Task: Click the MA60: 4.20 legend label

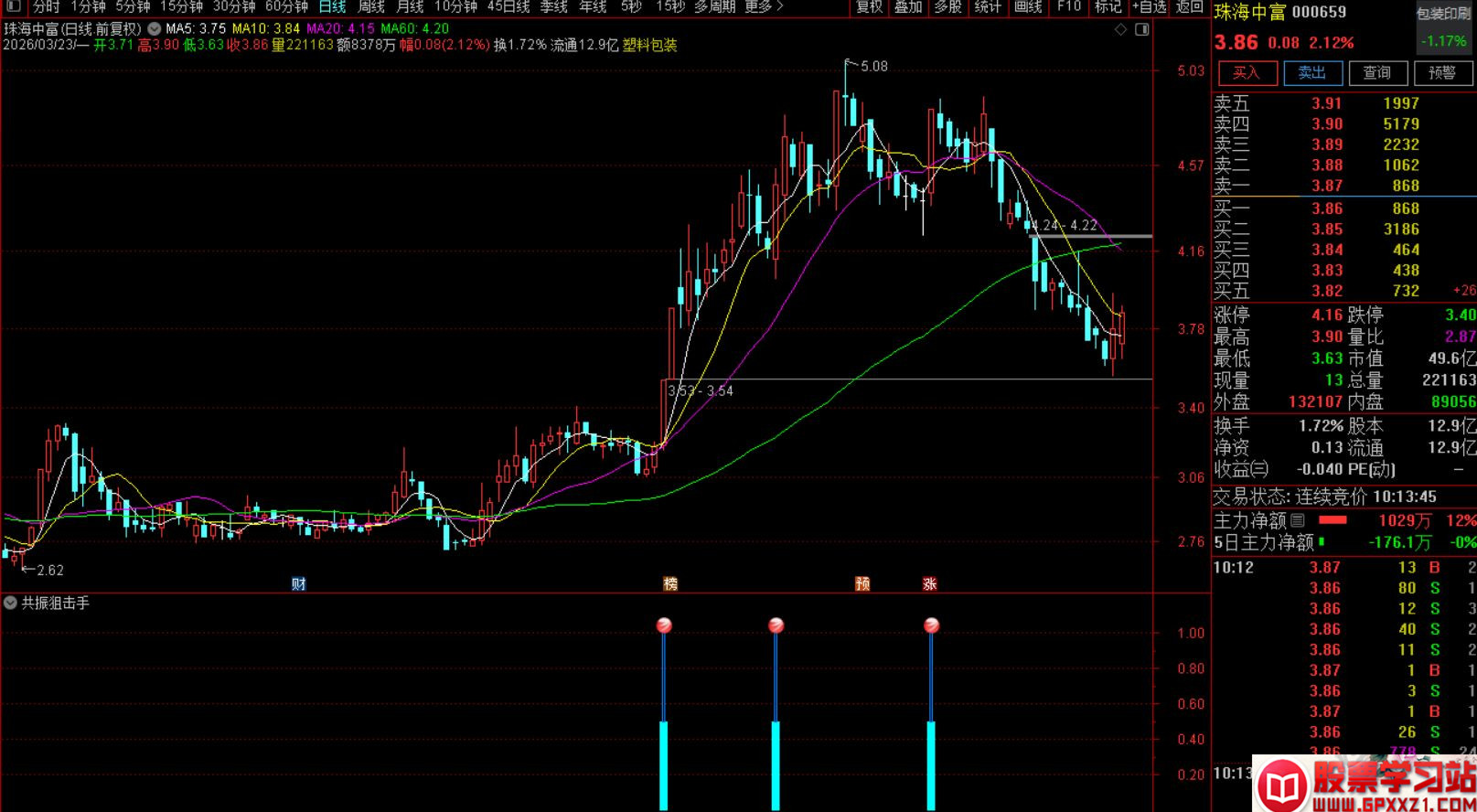Action: 414,29
